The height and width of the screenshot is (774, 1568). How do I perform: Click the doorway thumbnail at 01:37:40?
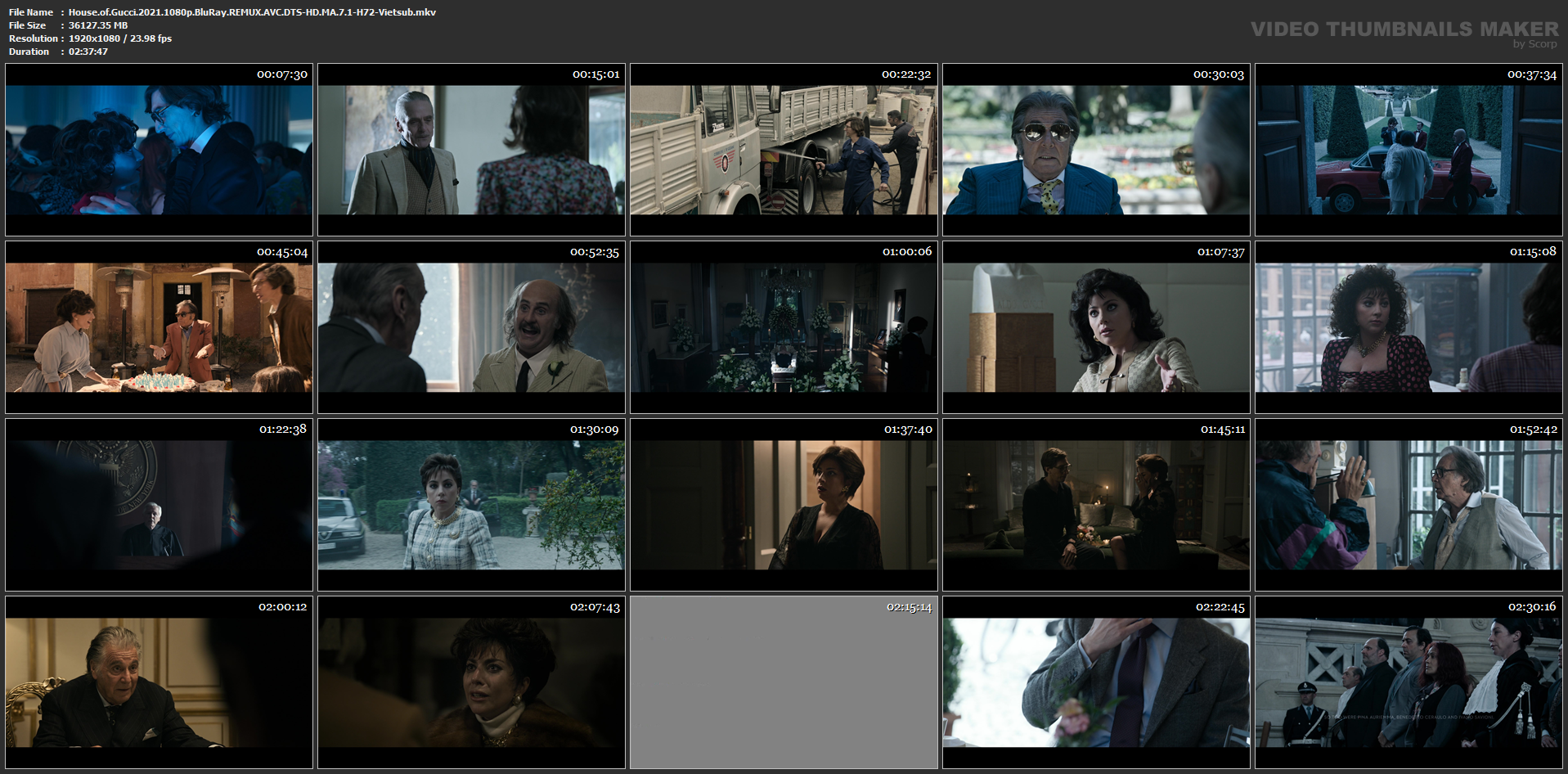784,505
